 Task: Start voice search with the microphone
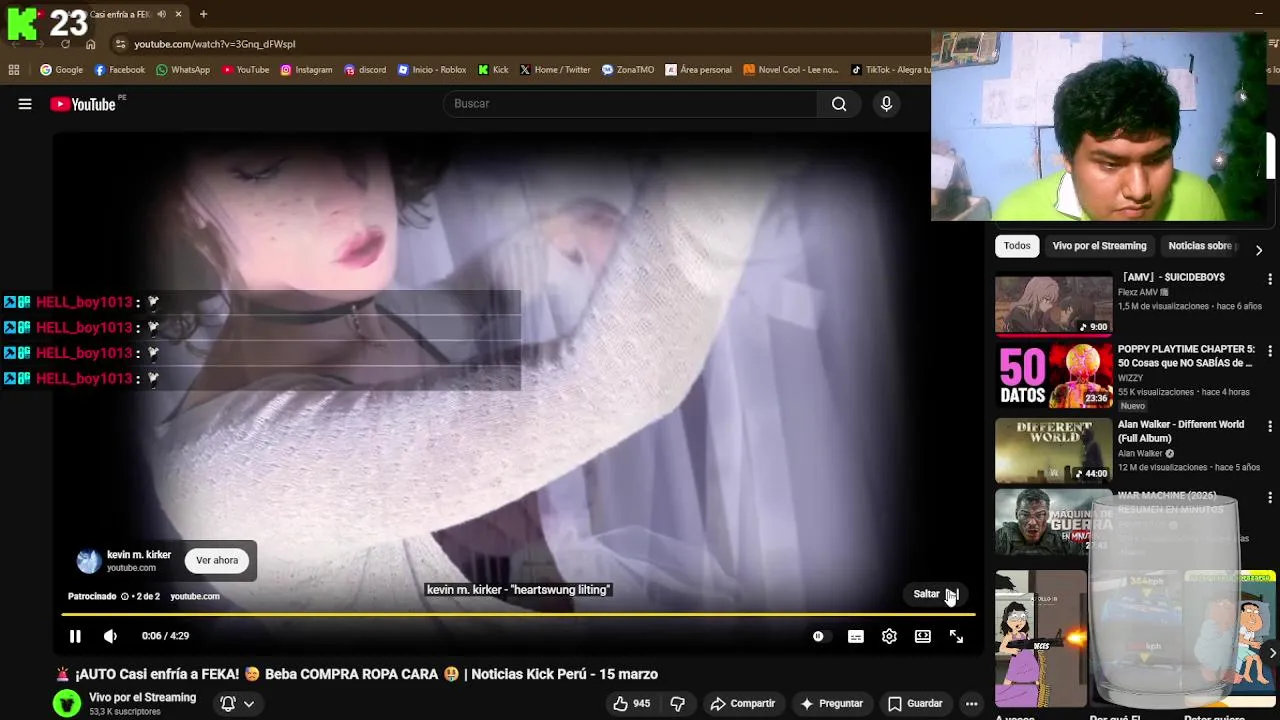(x=886, y=104)
